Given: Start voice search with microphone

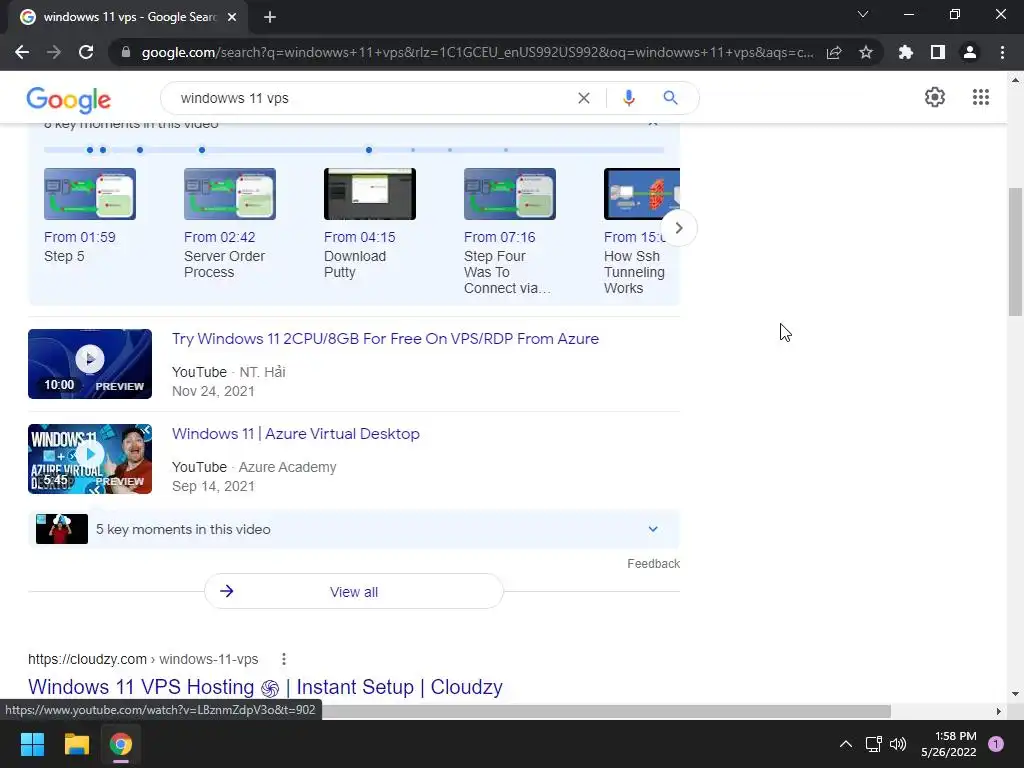Looking at the screenshot, I should pos(628,98).
